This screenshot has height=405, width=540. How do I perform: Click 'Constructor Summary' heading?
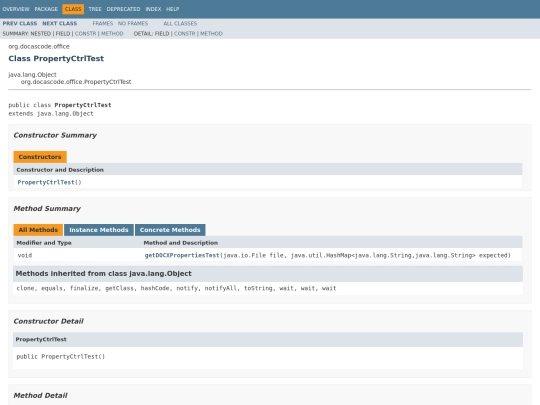tap(55, 135)
